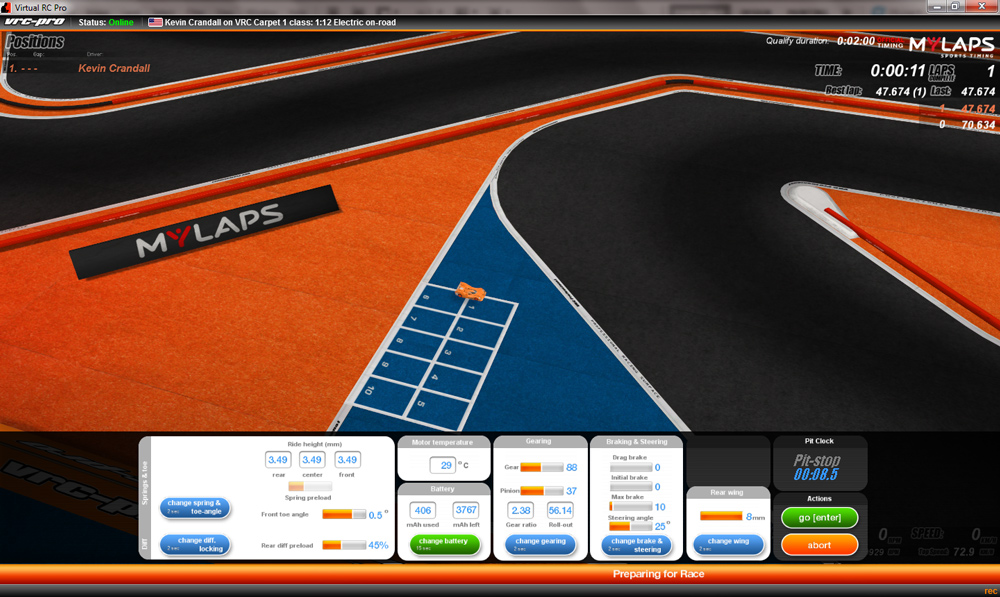
Task: Click the Pit Clock panel header
Action: click(x=820, y=441)
